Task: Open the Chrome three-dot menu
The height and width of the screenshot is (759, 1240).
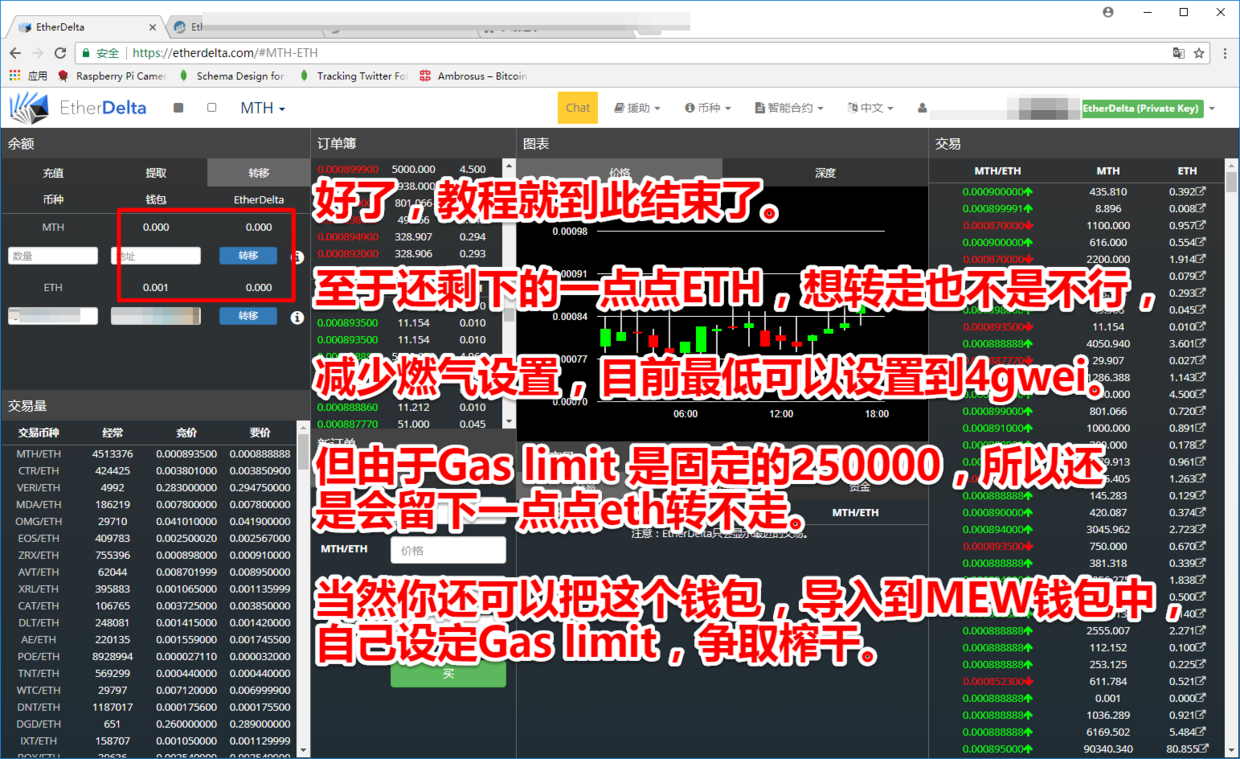Action: [x=1225, y=53]
